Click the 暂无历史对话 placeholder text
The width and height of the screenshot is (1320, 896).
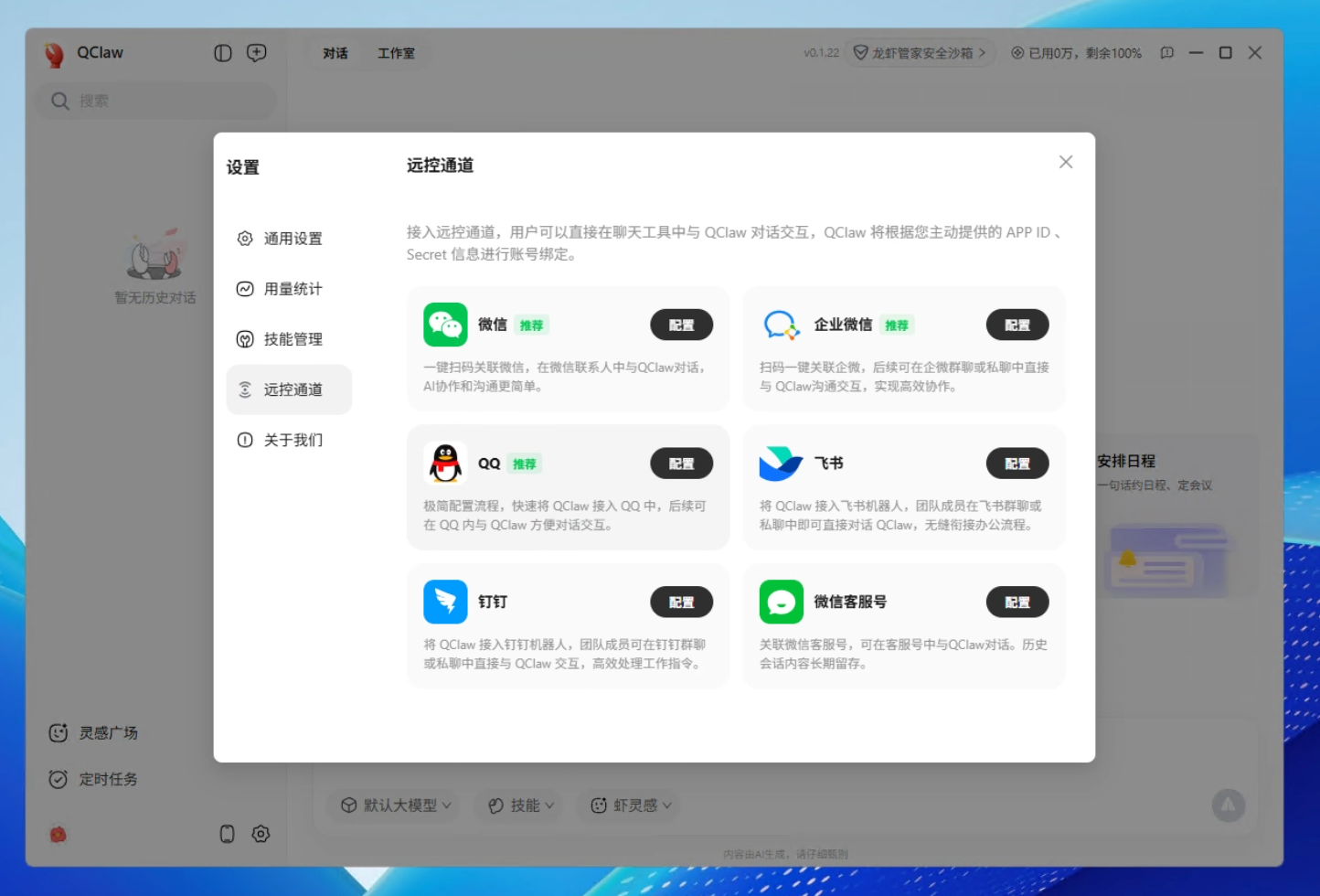coord(155,298)
